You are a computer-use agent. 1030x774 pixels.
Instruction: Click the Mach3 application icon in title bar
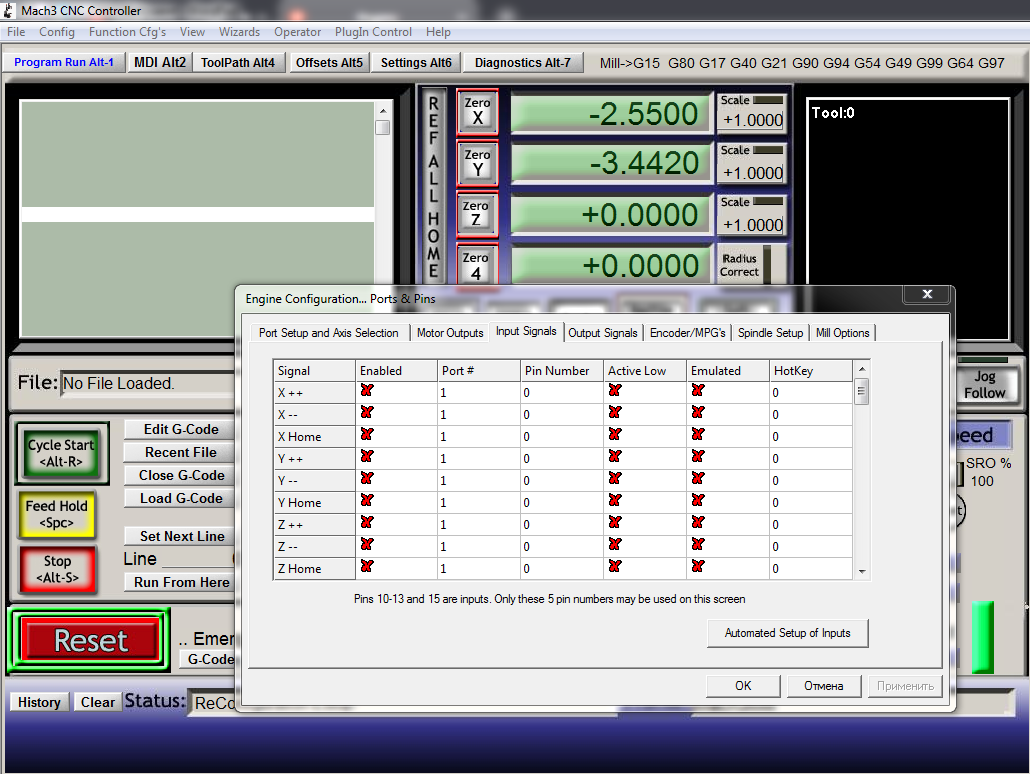(9, 10)
